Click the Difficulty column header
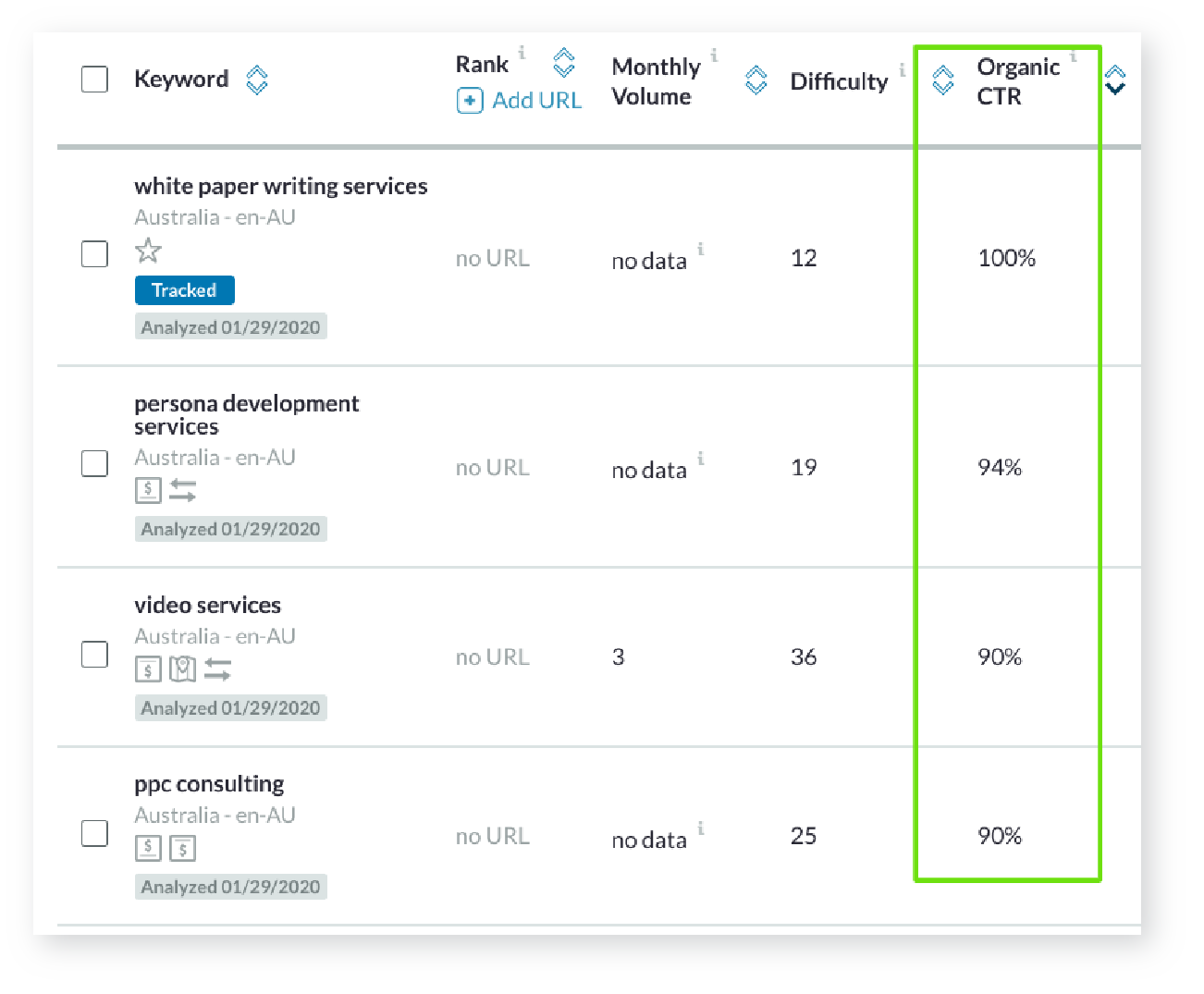This screenshot has width=1204, height=994. [838, 81]
